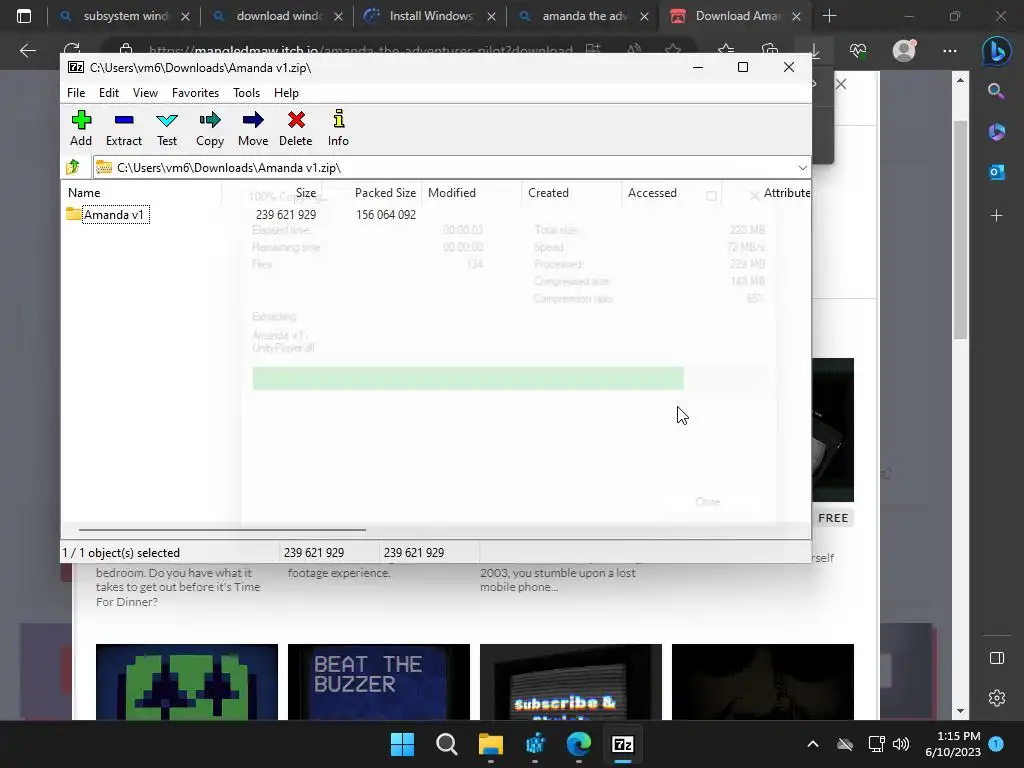
Task: Open the 7-Zip File menu
Action: [x=76, y=93]
